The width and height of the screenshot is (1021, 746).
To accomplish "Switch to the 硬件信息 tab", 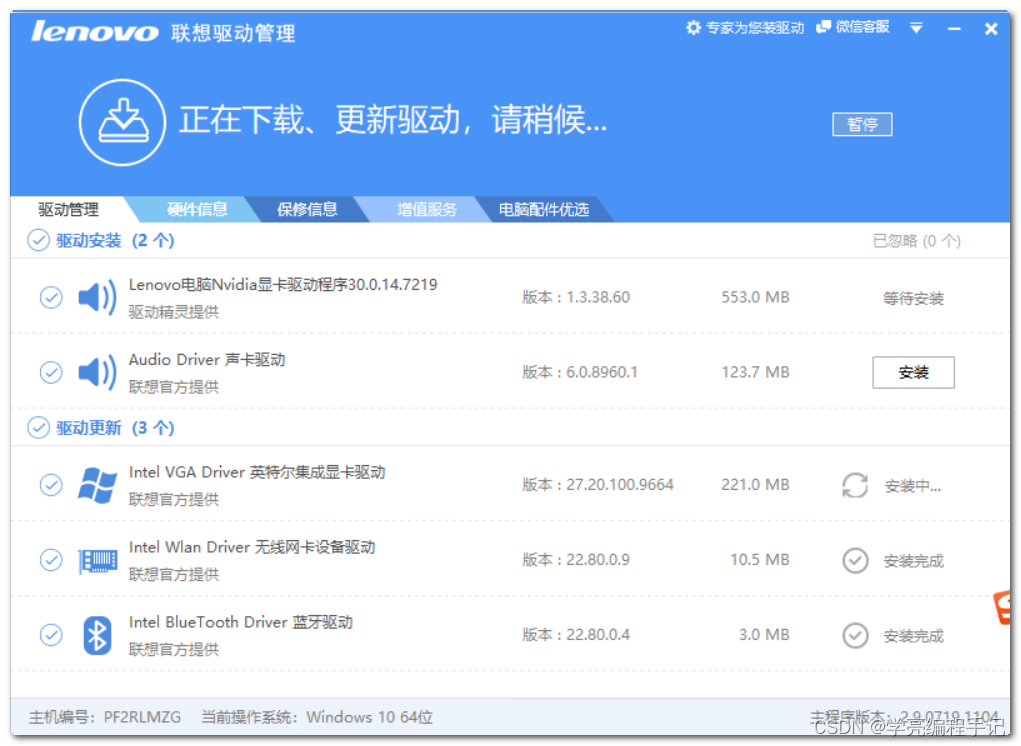I will pyautogui.click(x=197, y=210).
